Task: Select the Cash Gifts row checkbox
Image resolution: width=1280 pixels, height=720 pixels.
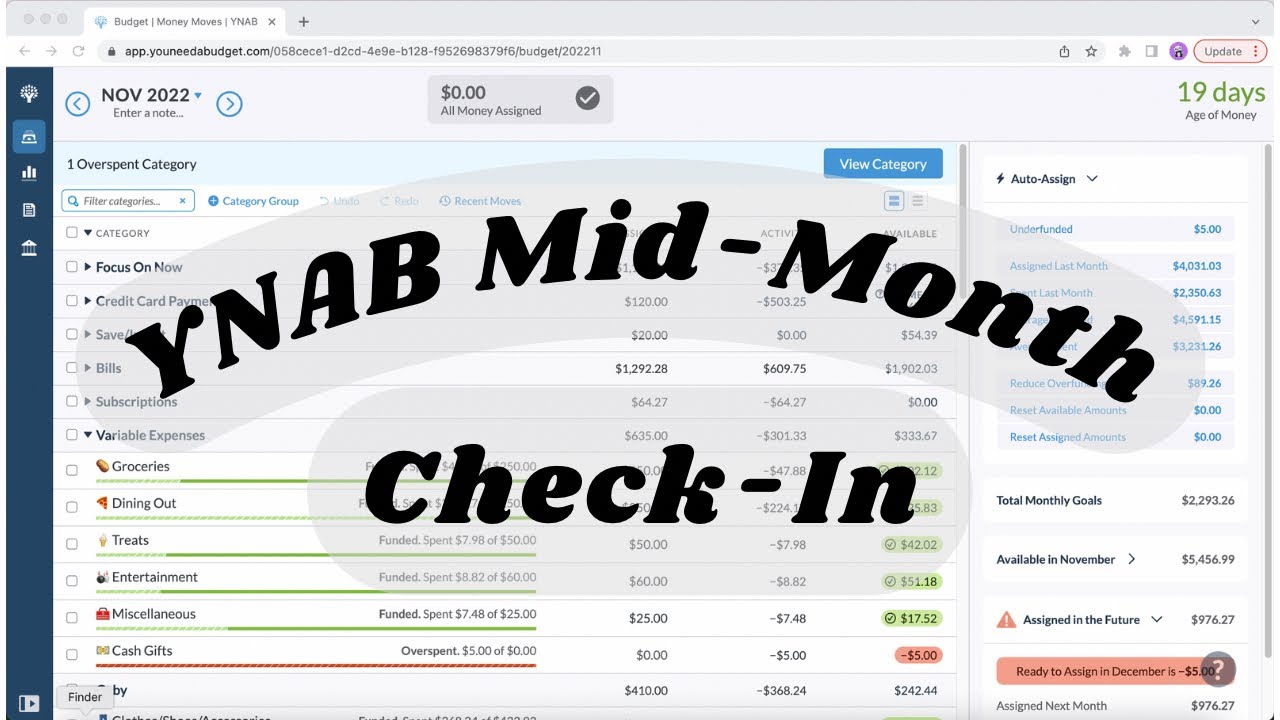Action: pos(72,655)
